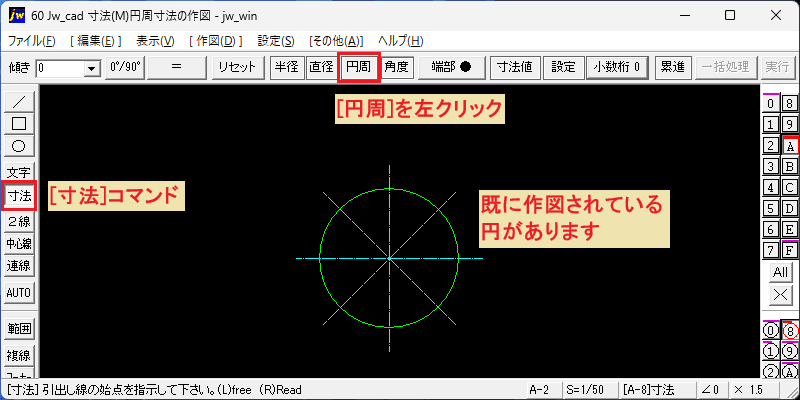Click the リセット reset button
Image resolution: width=800 pixels, height=400 pixels.
click(x=239, y=67)
